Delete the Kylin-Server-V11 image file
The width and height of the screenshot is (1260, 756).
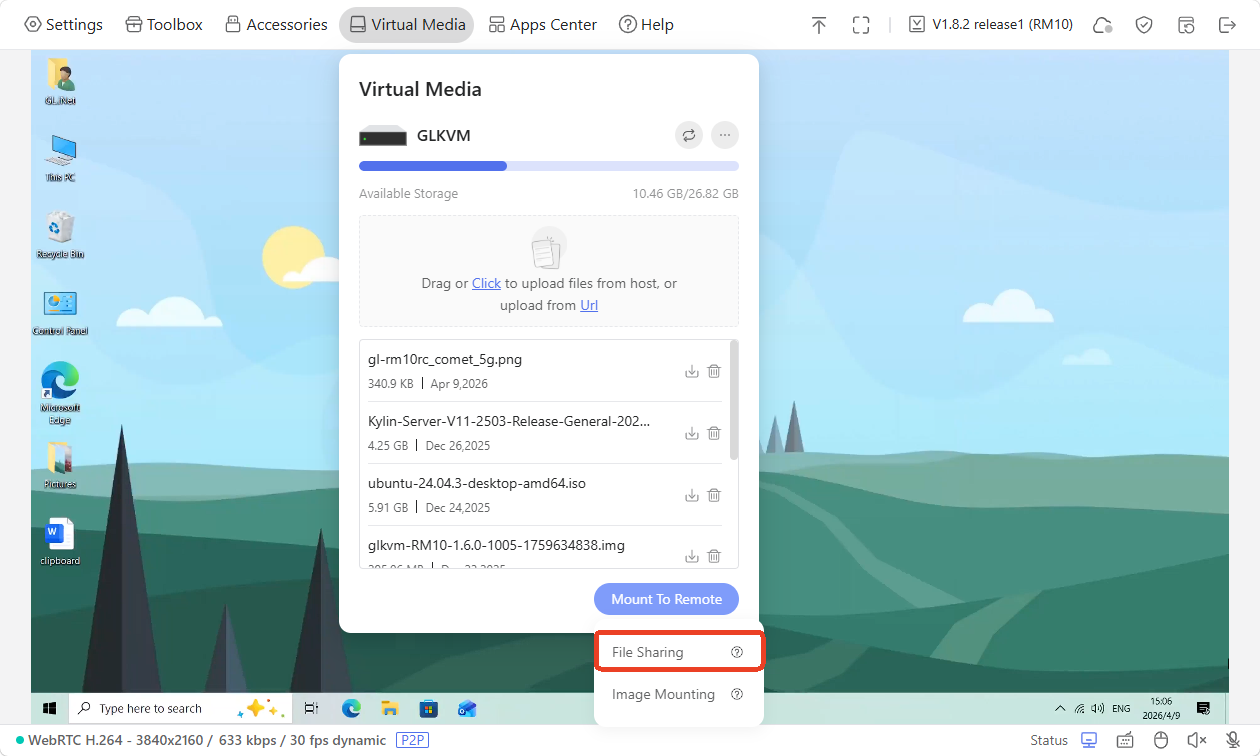click(714, 433)
